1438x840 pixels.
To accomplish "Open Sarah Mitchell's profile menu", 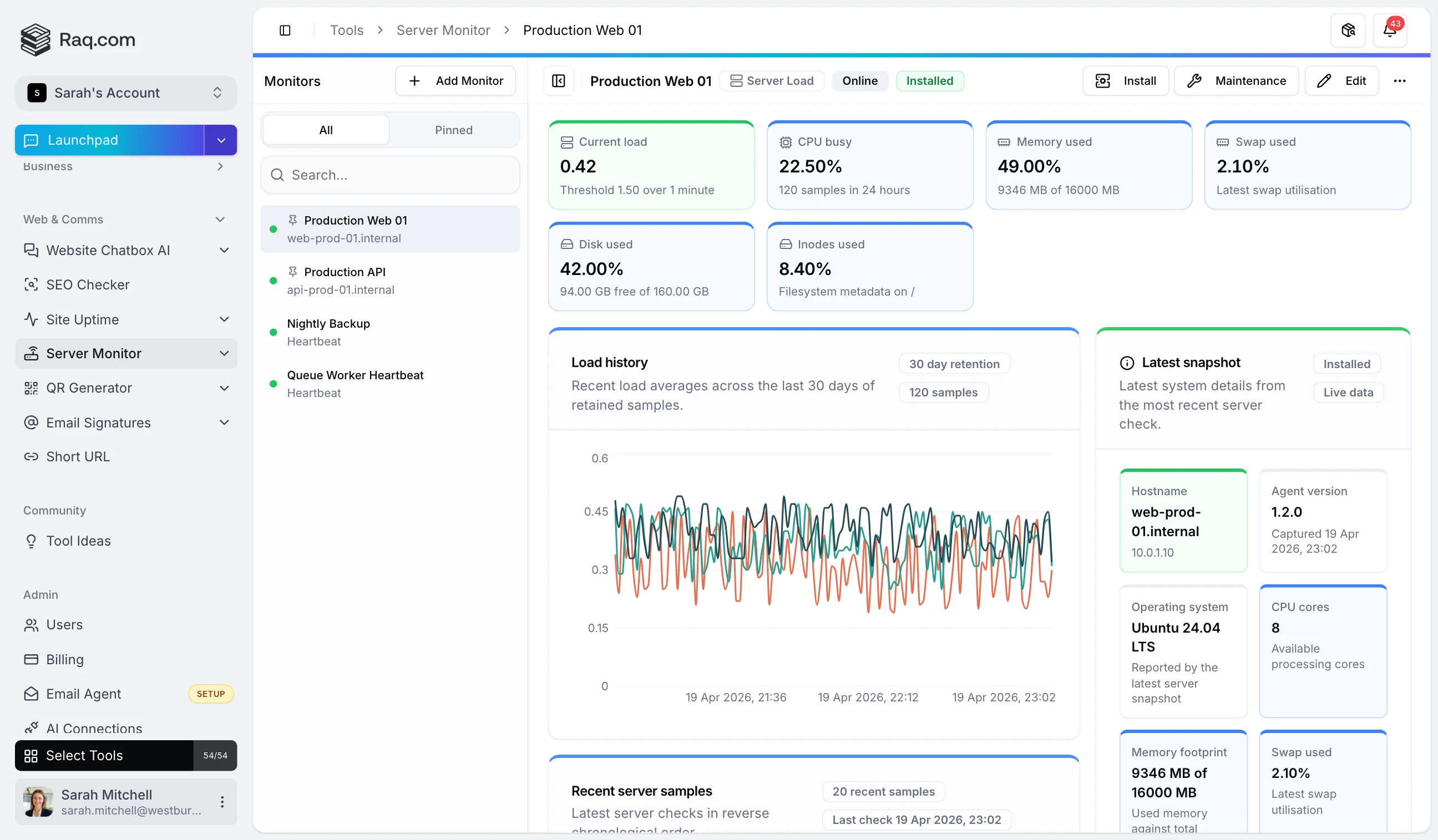I will [222, 801].
